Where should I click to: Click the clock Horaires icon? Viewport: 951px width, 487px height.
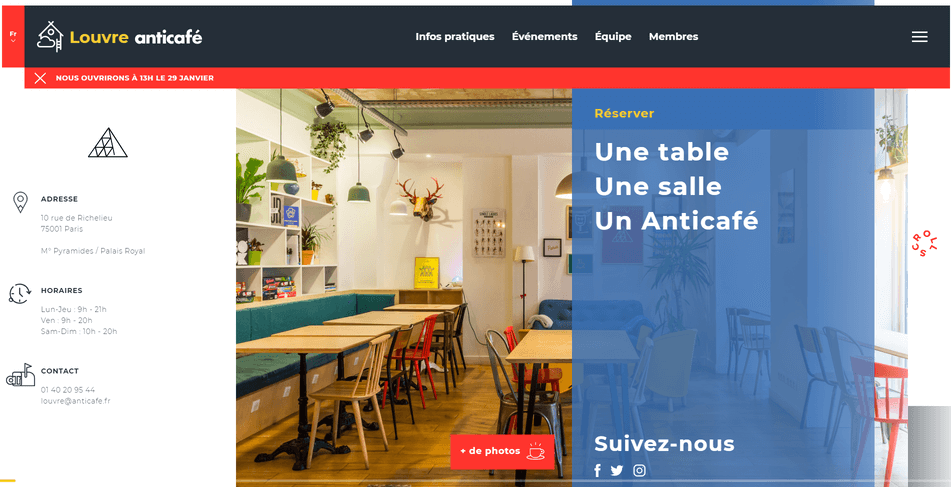19,294
